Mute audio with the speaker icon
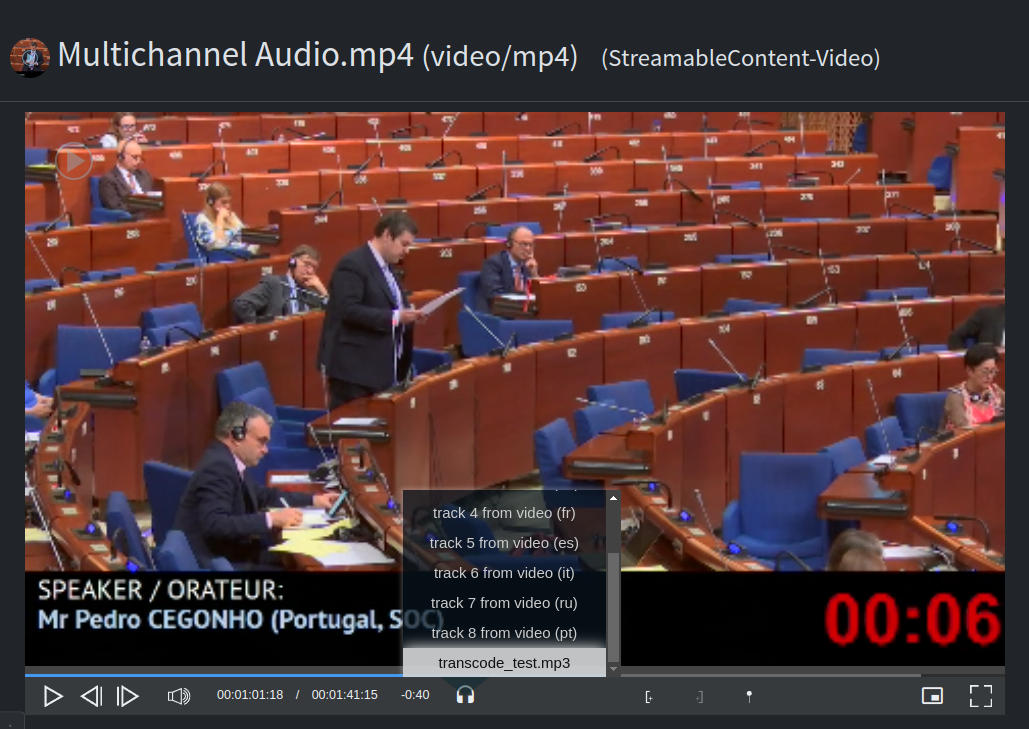The image size is (1029, 729). click(178, 696)
